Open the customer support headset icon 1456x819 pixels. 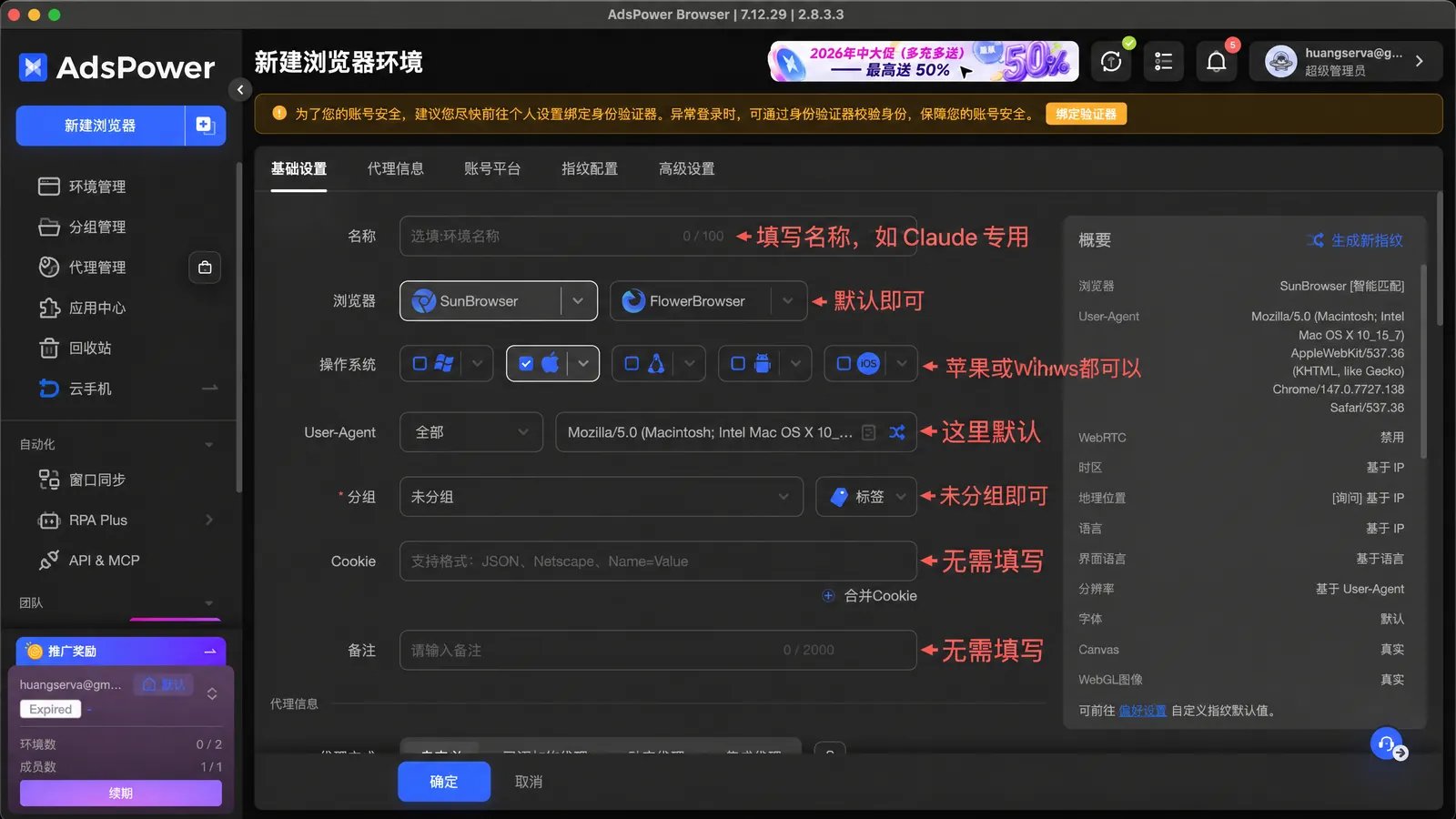click(x=1387, y=744)
